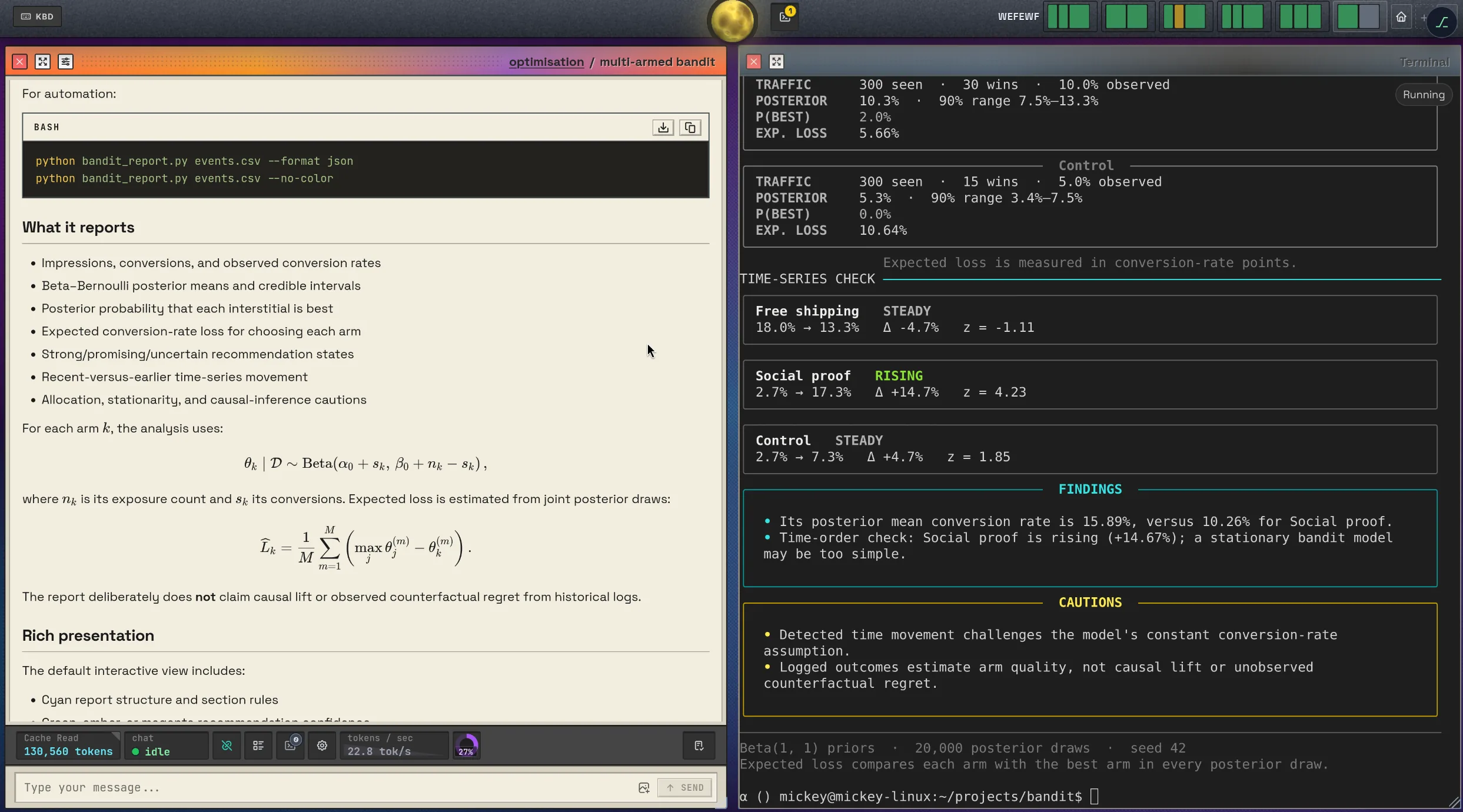Click the Beta–Bernoulli posterior means bullet

(x=201, y=286)
